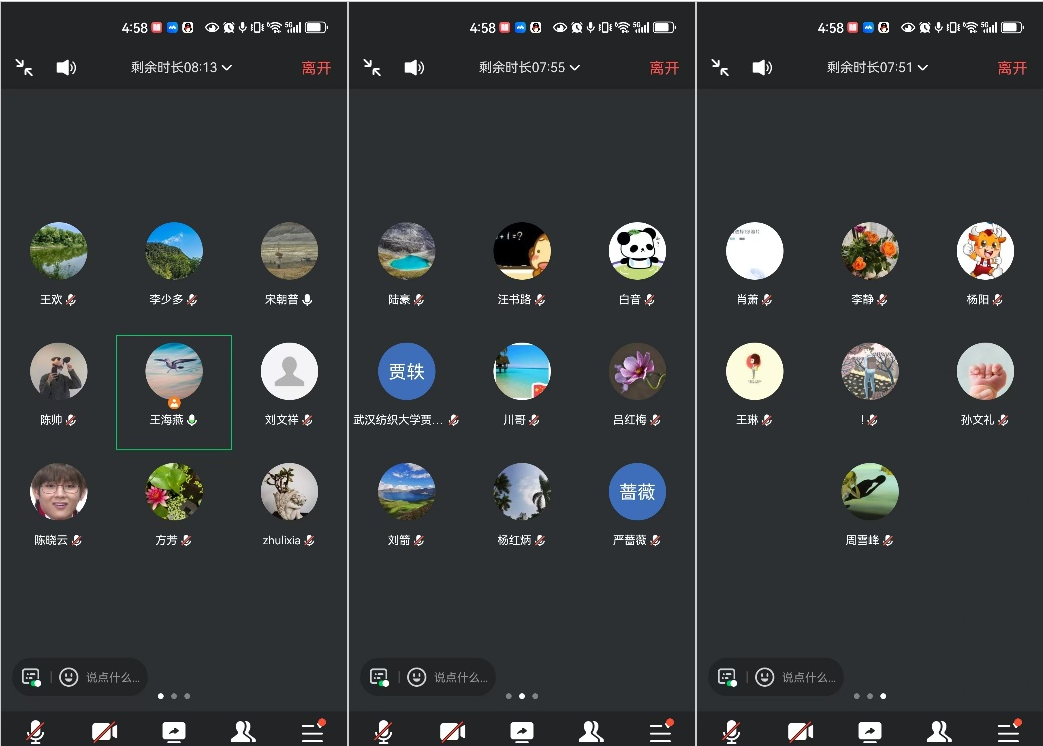Open the emoji picker in the middle screen
Image resolution: width=1043 pixels, height=746 pixels.
[x=416, y=677]
